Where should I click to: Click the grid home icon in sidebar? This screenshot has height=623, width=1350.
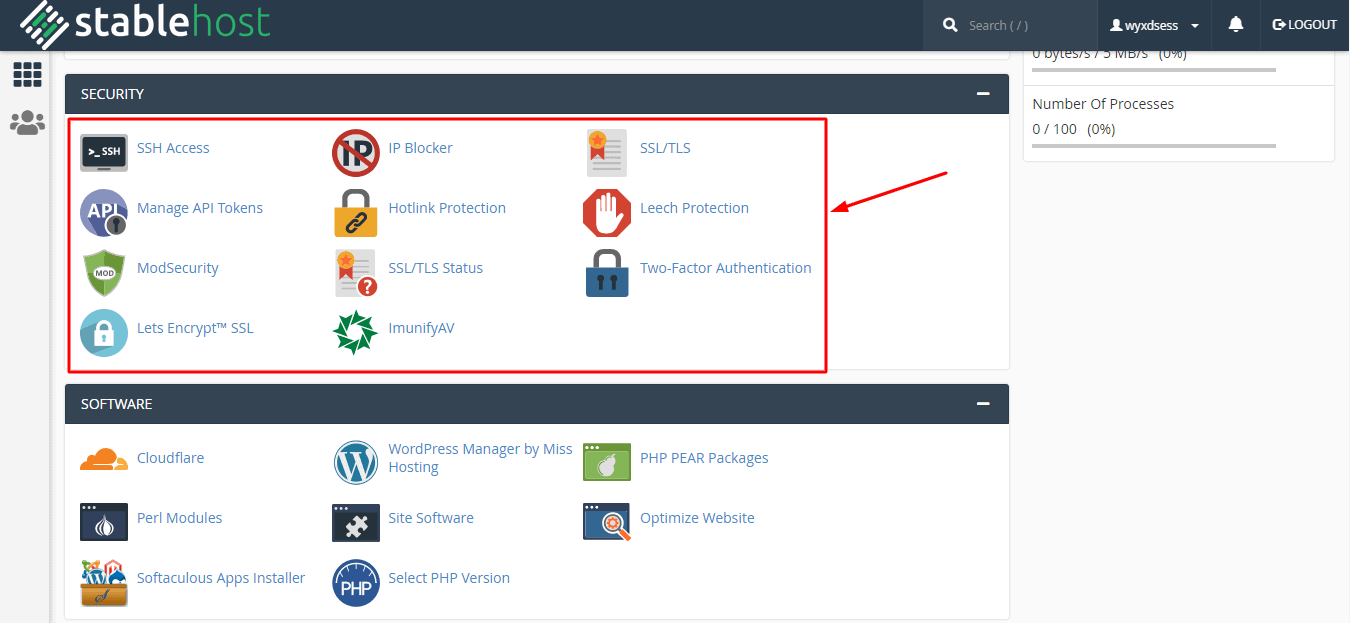tap(27, 74)
